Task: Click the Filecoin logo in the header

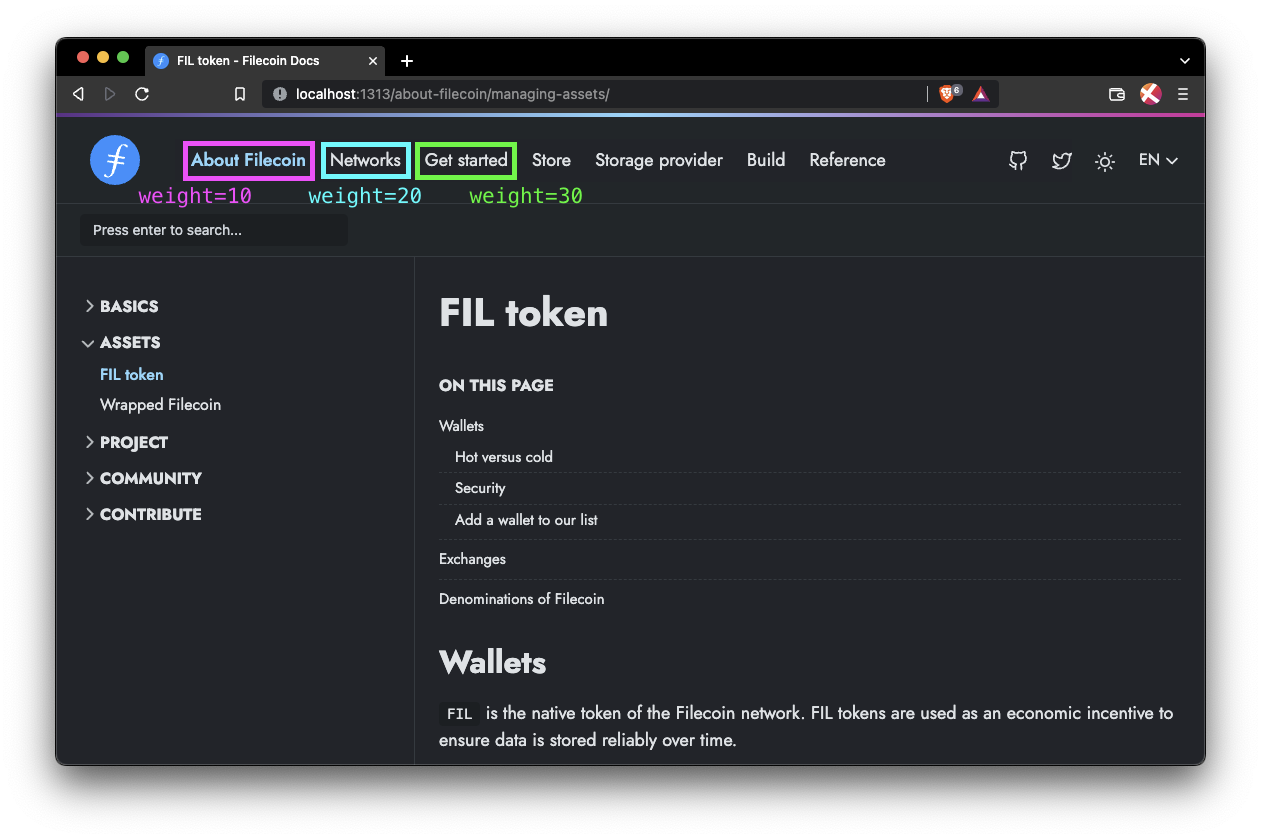Action: coord(115,160)
